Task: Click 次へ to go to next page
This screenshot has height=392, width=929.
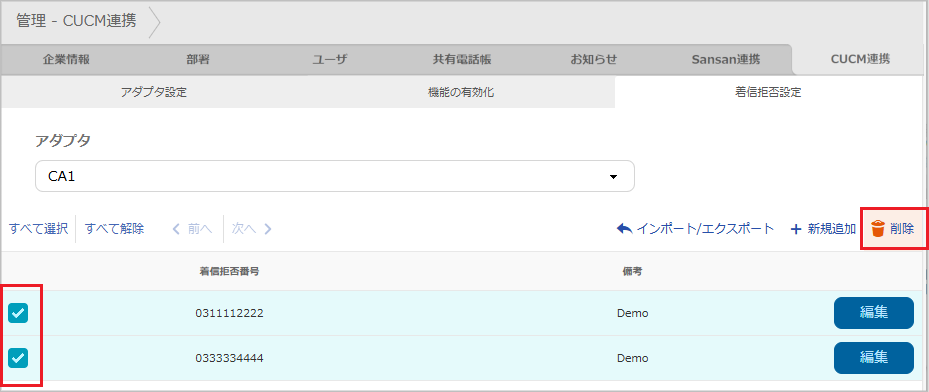Action: [x=244, y=229]
